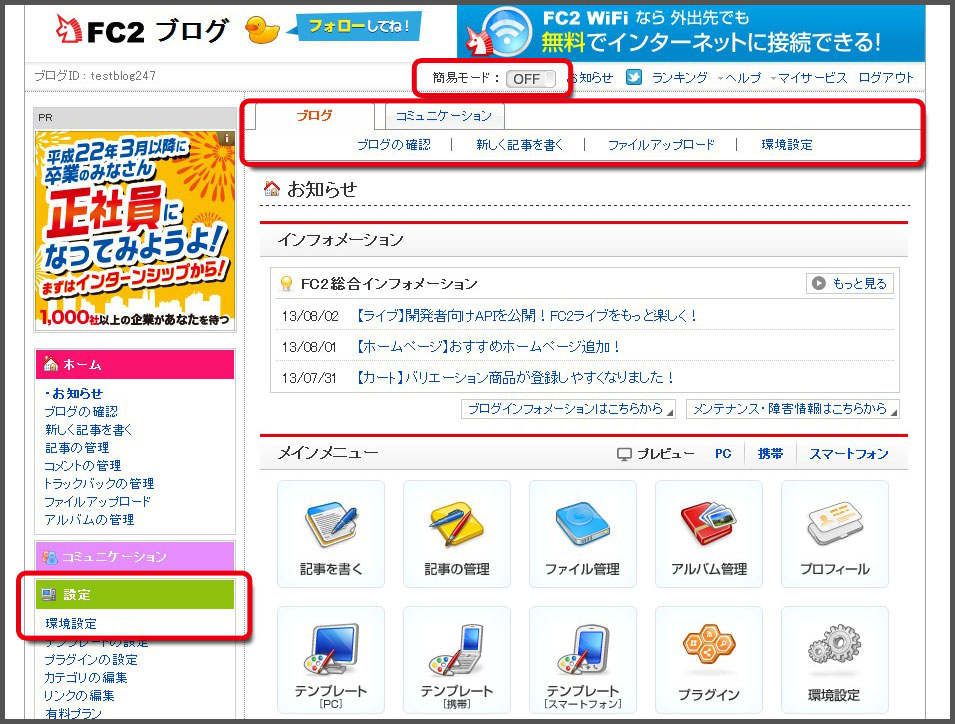Screen dimensions: 955x724
Task: Toggle the 簡易モード OFF switch
Action: click(x=530, y=79)
